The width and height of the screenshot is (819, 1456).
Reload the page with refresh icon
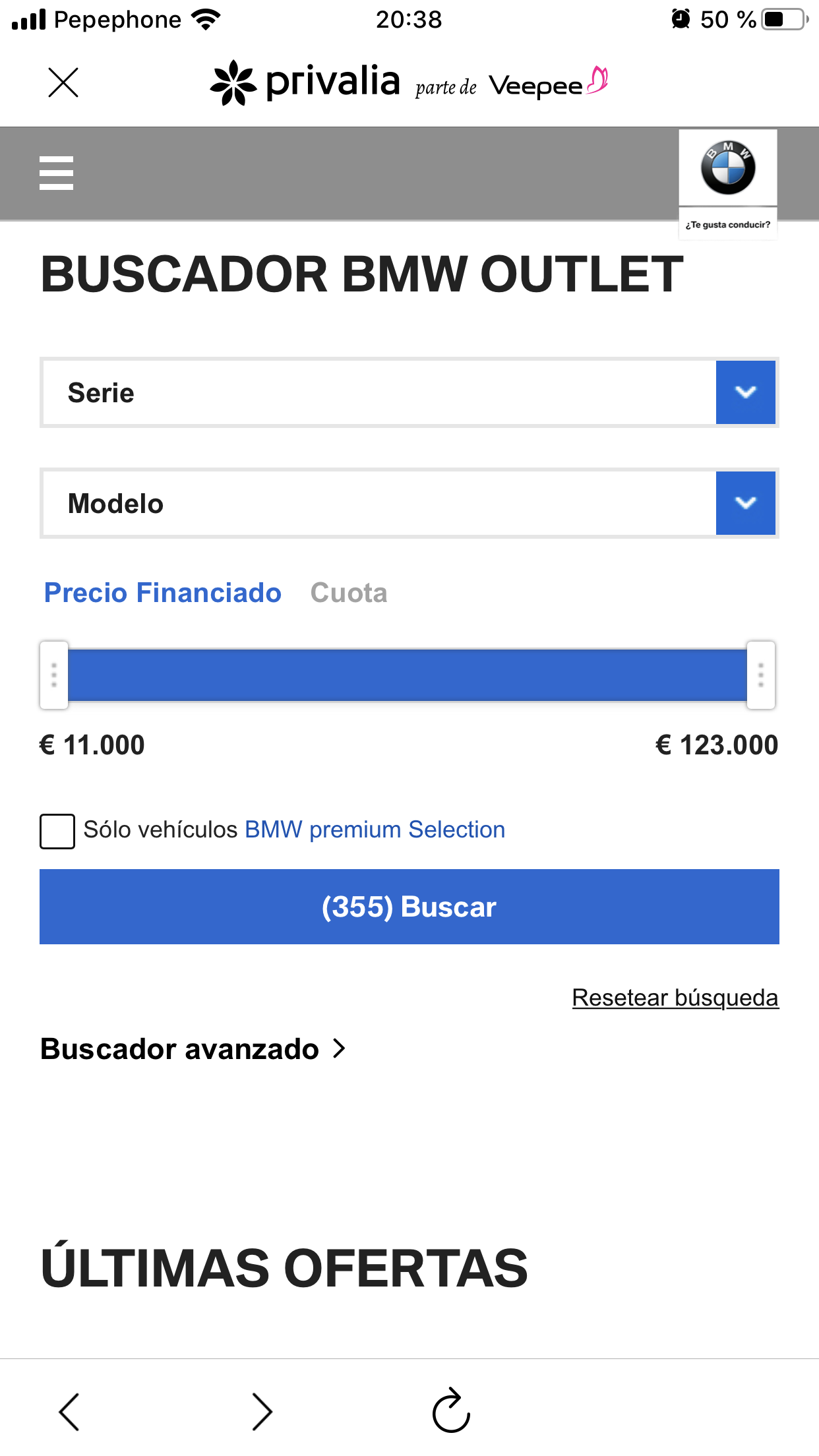point(451,1411)
